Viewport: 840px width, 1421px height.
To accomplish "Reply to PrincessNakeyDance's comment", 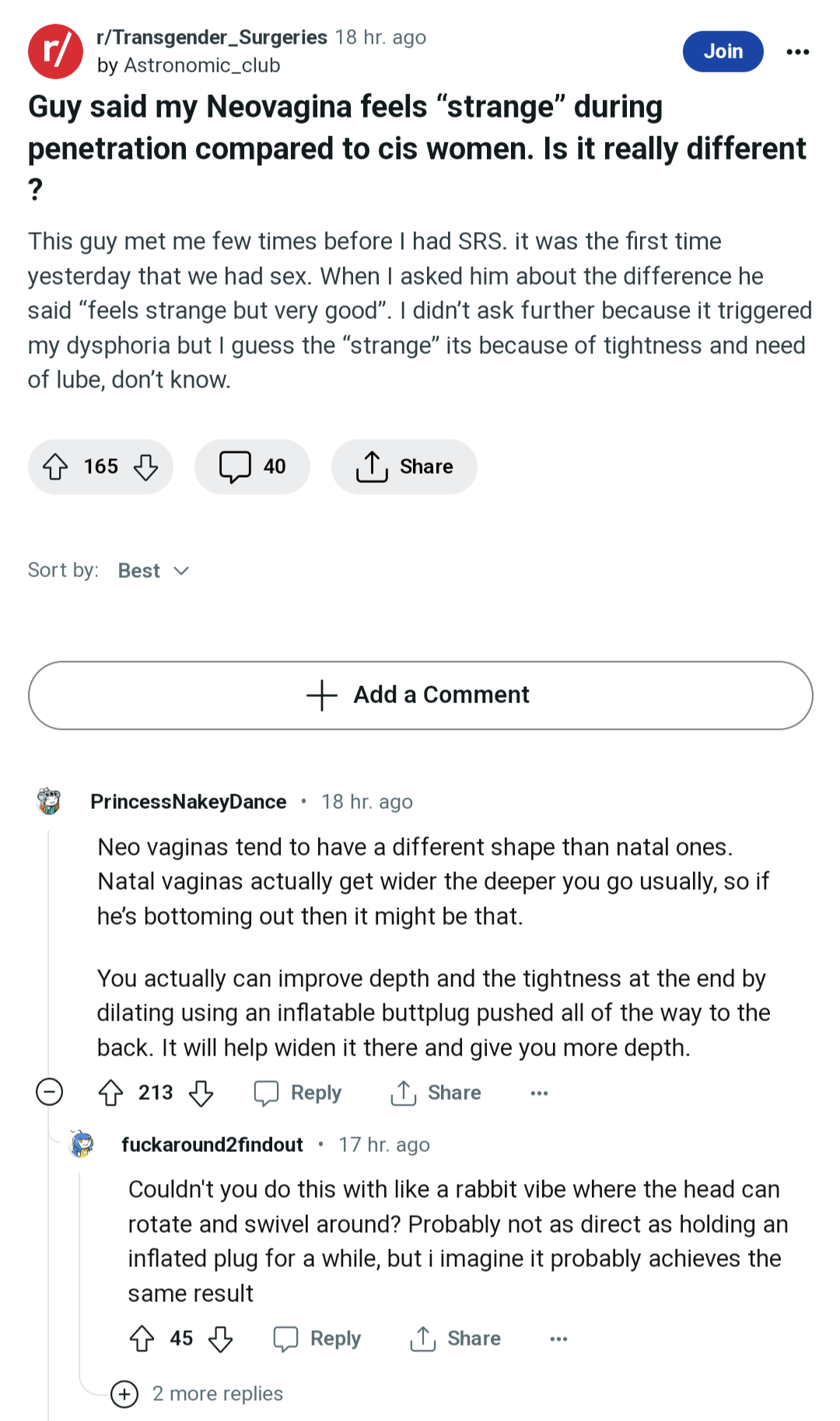I will tap(298, 1093).
